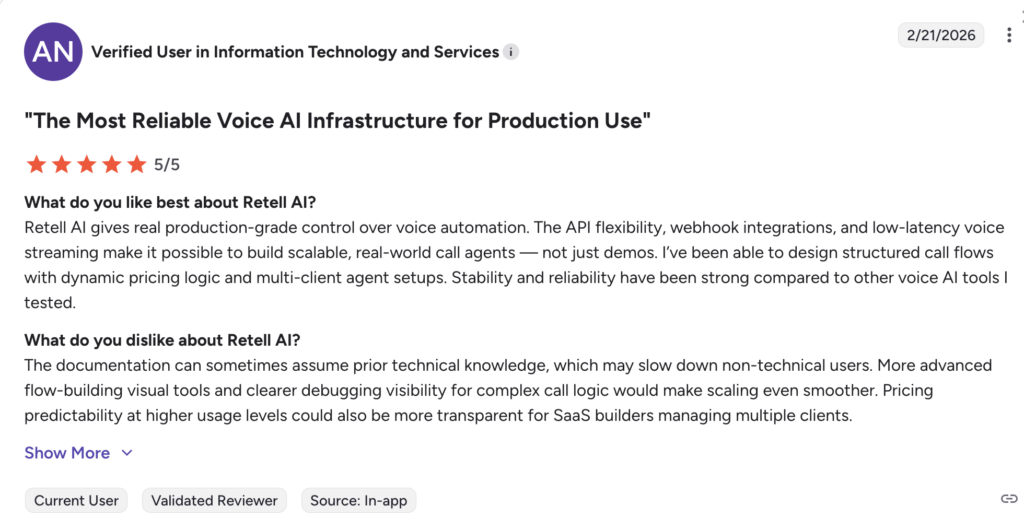This screenshot has width=1024, height=518.
Task: Open the review title about Reliable Voice AI
Action: pos(338,121)
